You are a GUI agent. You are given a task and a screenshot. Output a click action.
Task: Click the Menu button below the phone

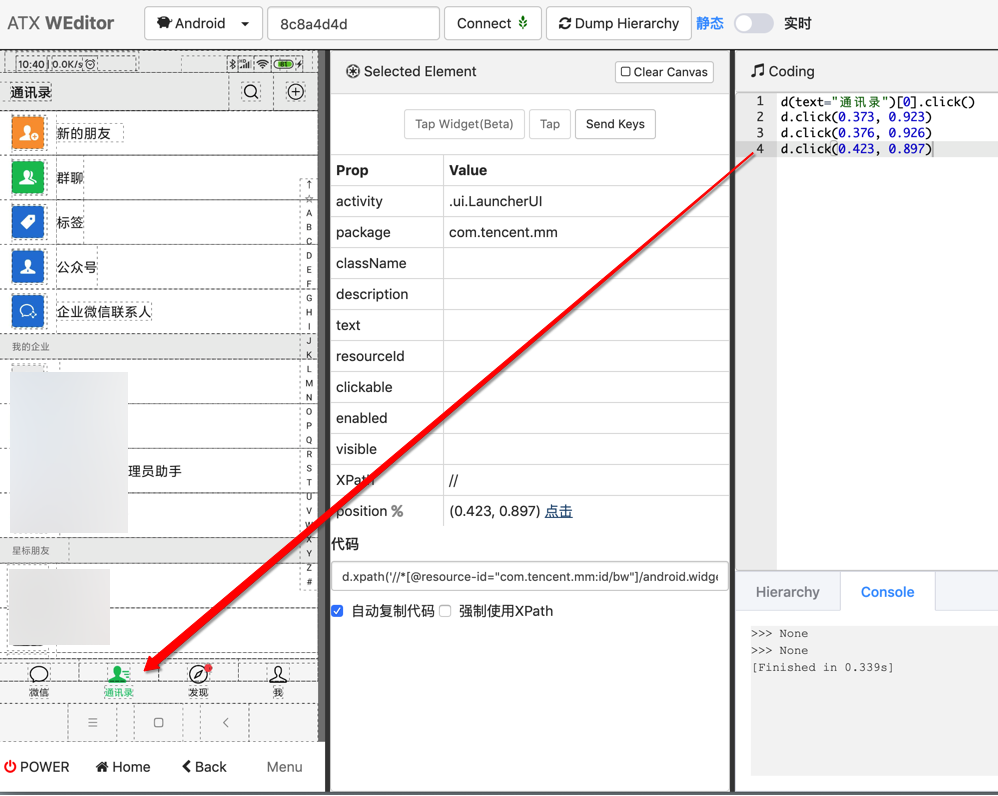[285, 767]
